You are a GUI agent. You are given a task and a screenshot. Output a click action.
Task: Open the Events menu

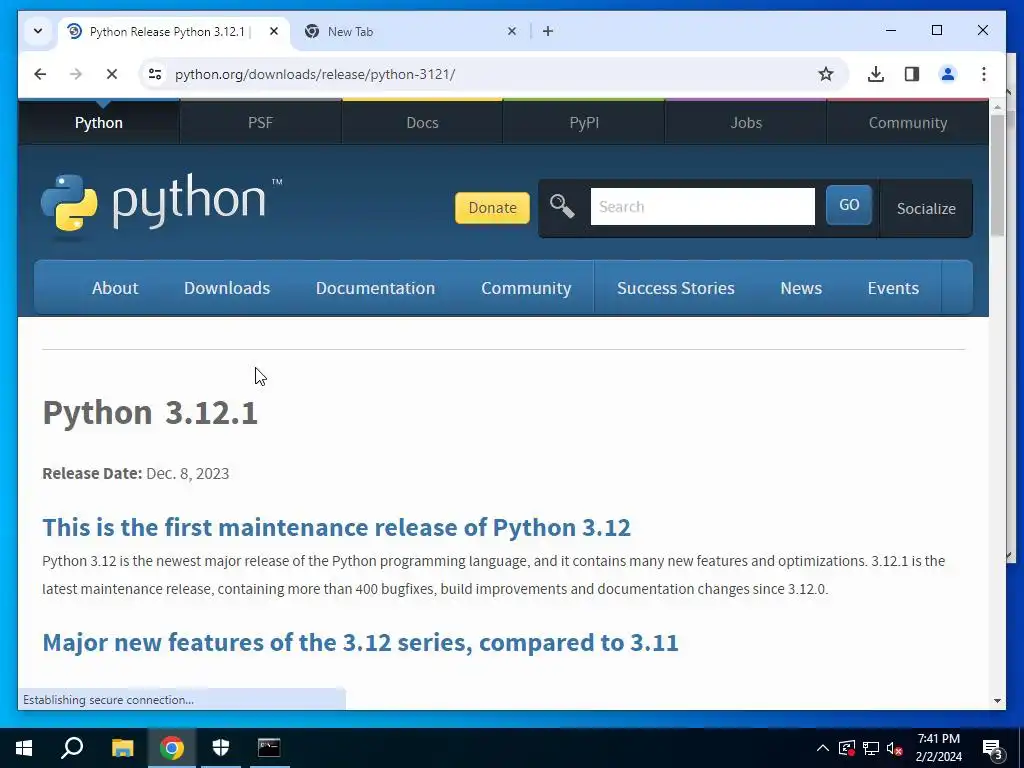(x=893, y=288)
